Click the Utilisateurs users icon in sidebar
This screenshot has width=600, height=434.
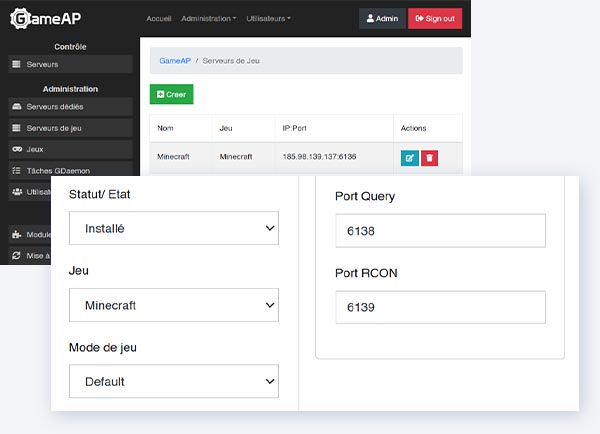pos(17,192)
